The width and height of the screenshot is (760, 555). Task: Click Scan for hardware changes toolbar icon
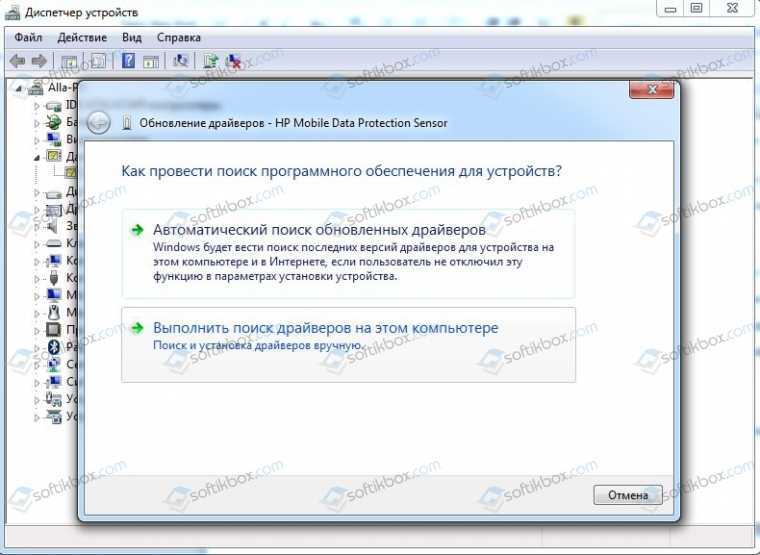click(180, 61)
